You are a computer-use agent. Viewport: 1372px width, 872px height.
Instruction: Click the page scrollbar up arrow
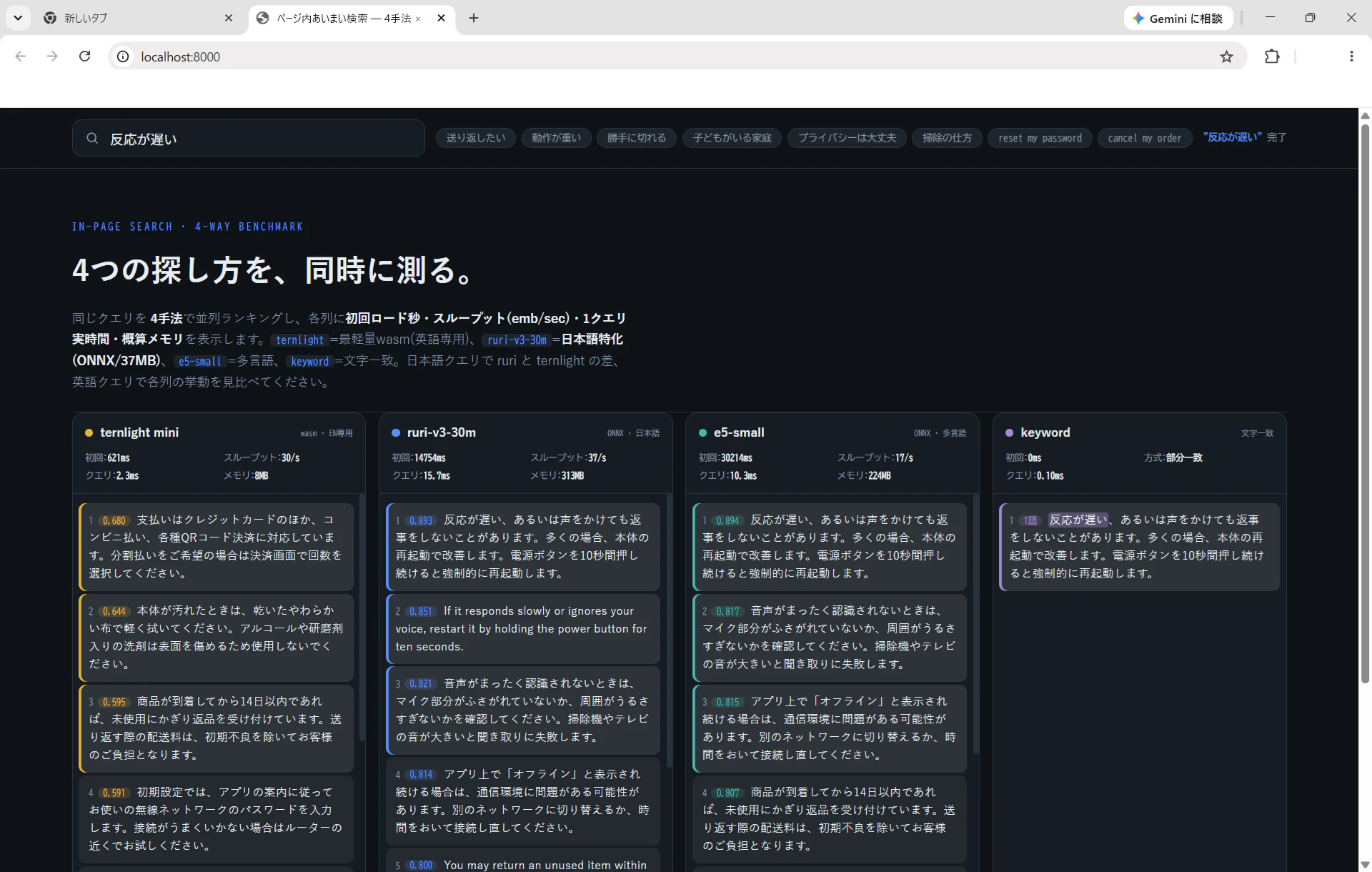(1365, 115)
